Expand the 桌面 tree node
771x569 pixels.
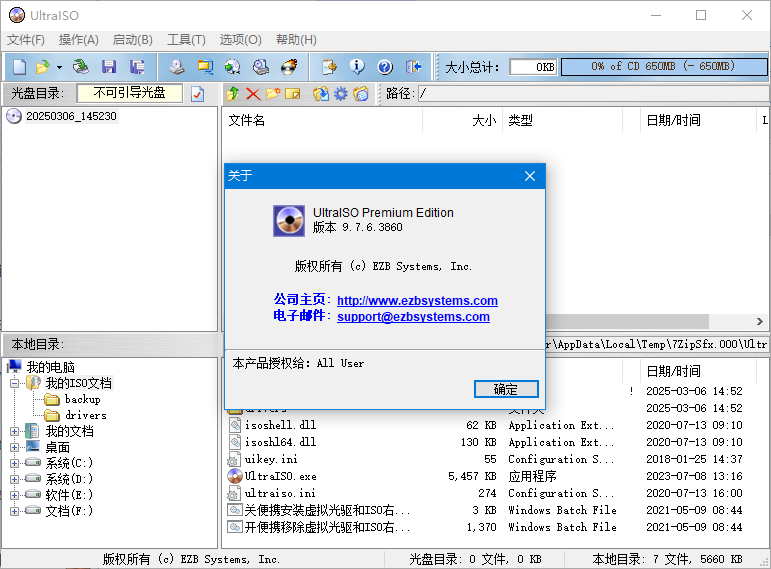coord(15,448)
